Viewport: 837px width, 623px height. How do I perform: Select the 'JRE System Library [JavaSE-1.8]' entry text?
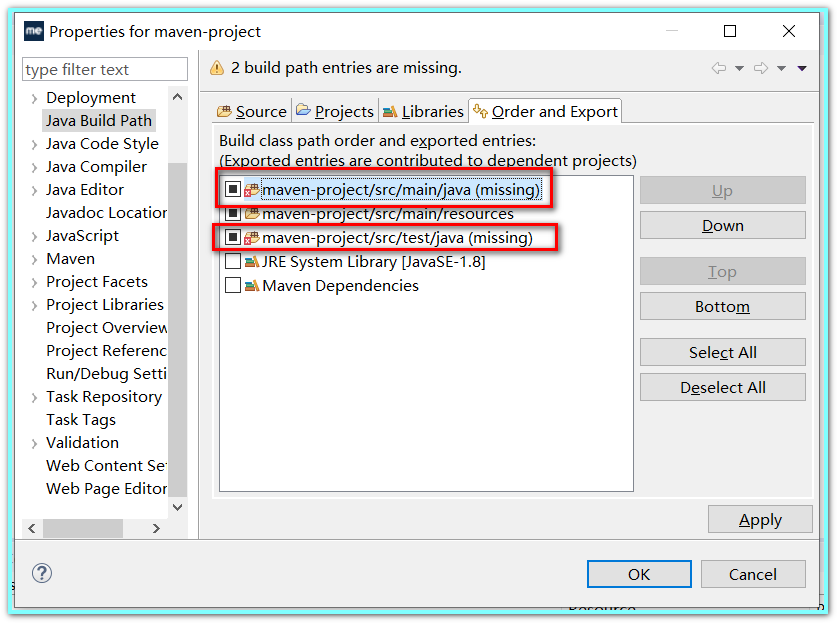click(x=374, y=262)
